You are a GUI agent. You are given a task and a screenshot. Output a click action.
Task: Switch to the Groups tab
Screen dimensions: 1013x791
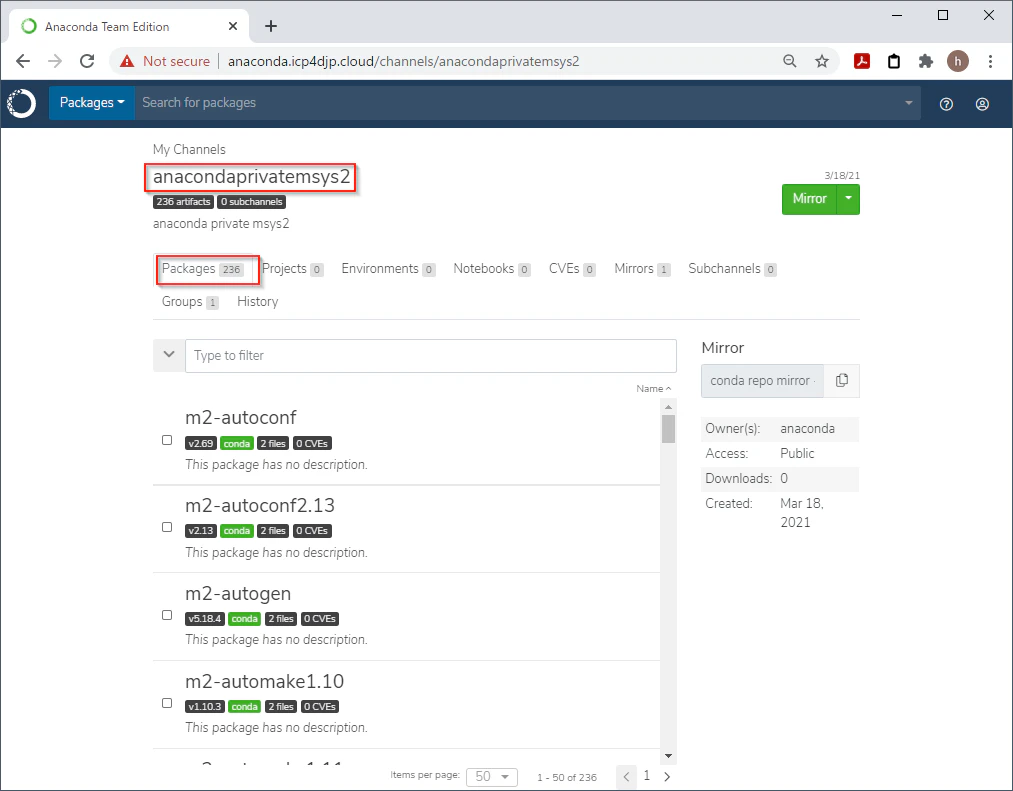pyautogui.click(x=190, y=302)
